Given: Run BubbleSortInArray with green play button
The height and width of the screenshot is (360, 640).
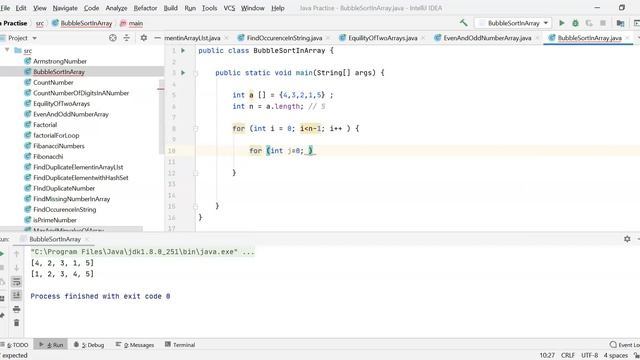Looking at the screenshot, I should 562,23.
